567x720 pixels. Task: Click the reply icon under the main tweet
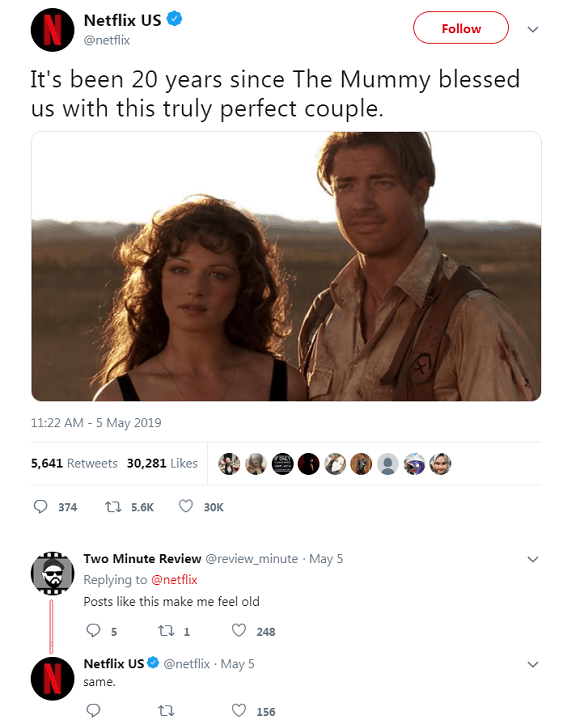click(x=40, y=506)
